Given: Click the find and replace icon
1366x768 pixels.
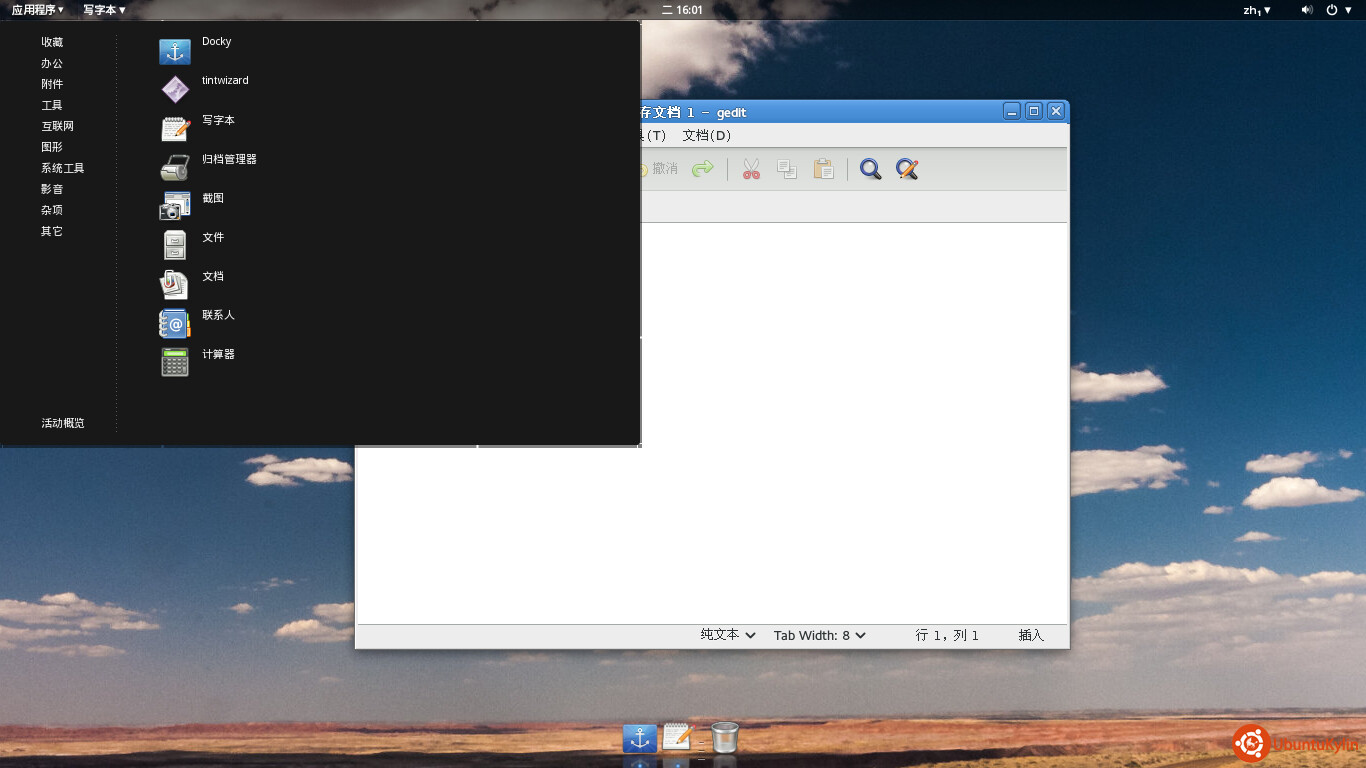Looking at the screenshot, I should pos(906,169).
